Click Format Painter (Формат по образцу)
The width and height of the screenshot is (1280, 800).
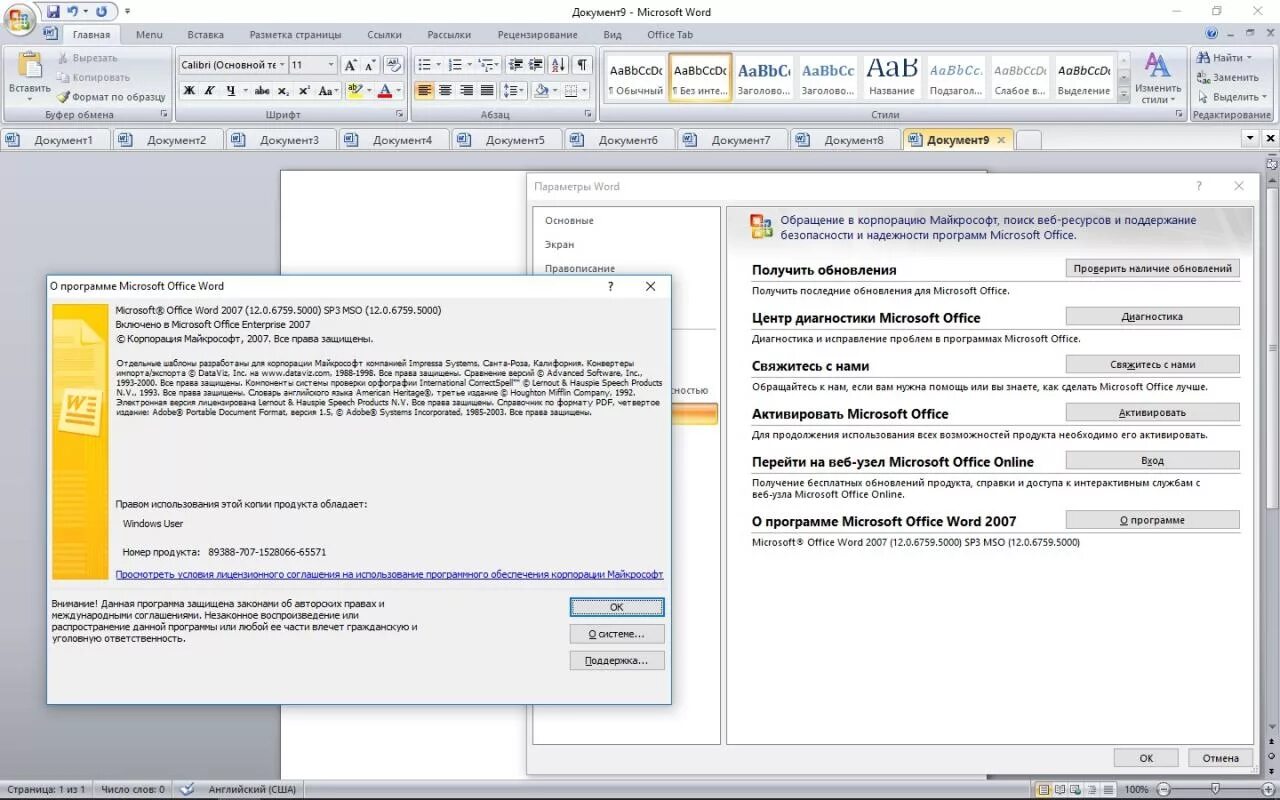[x=112, y=97]
